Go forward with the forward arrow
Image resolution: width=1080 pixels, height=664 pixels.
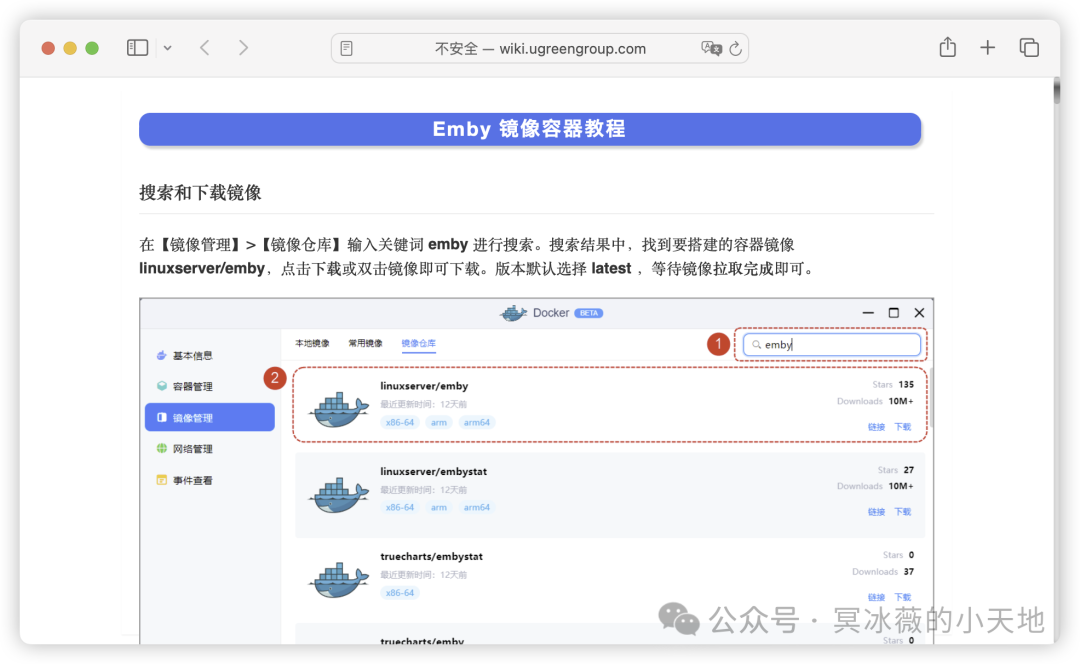click(243, 48)
